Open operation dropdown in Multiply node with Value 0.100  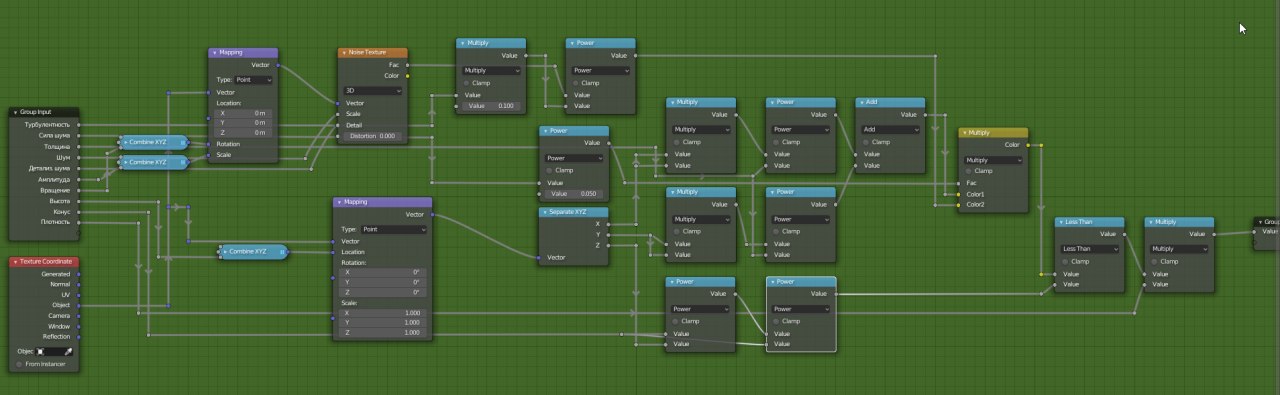491,71
